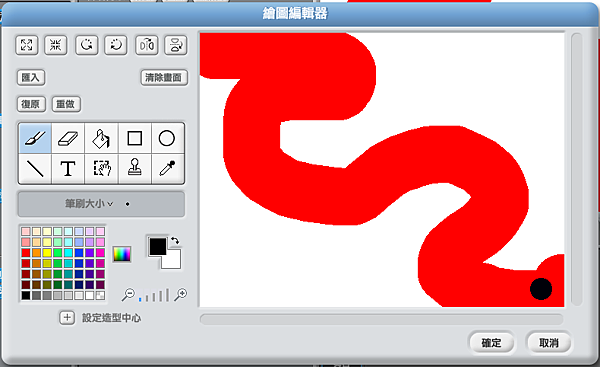Click the black foreground color box
This screenshot has height=367, width=600.
tap(158, 246)
